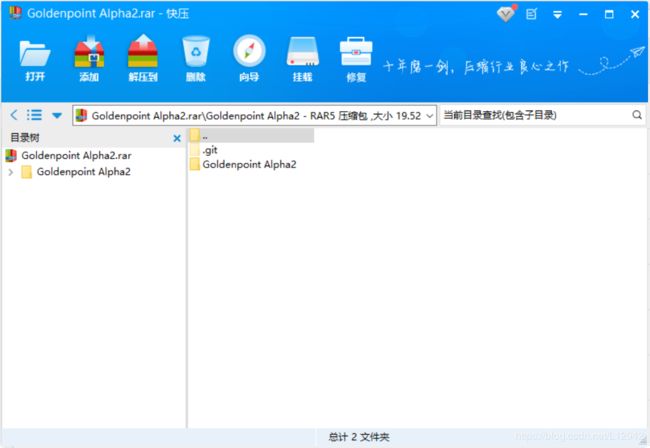Click the magnifier search icon
The width and height of the screenshot is (650, 448).
tap(637, 115)
